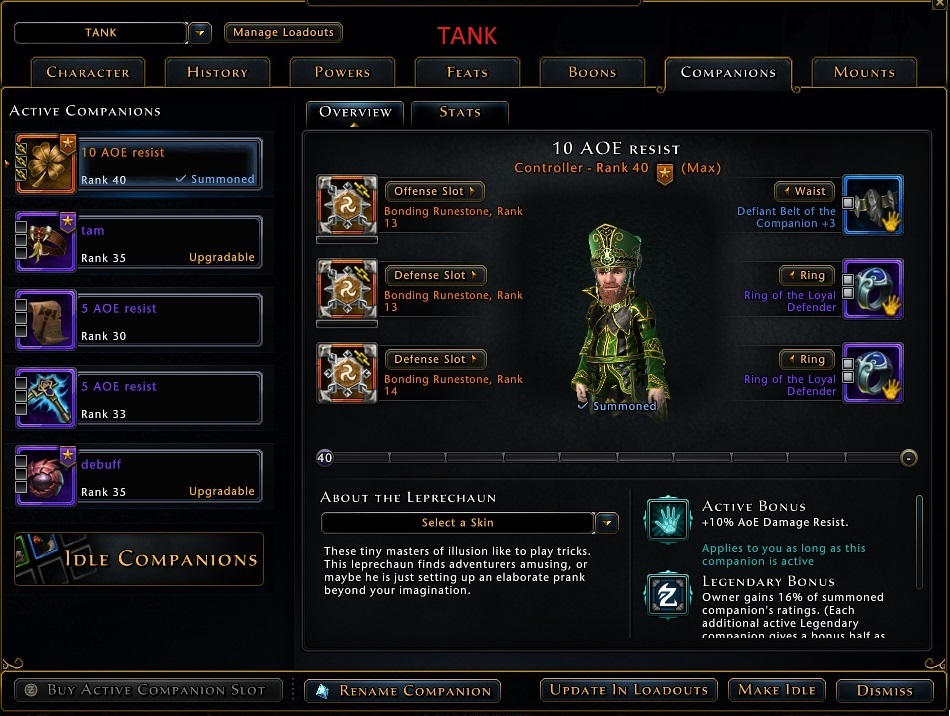The image size is (950, 716).
Task: Switch to the Mounts tab
Action: coord(864,73)
